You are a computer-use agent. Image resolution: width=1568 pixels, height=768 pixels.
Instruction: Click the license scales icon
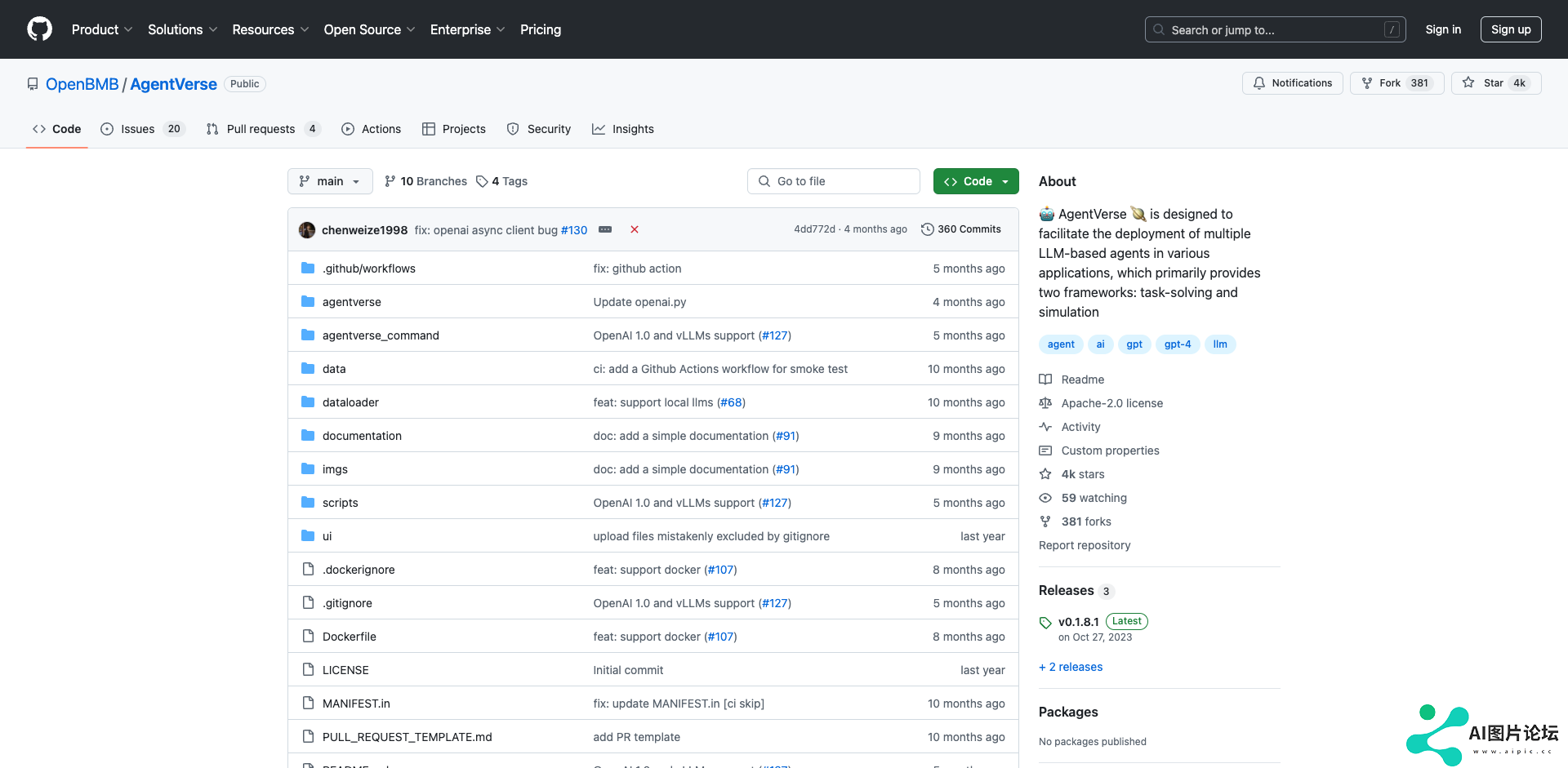coord(1045,403)
